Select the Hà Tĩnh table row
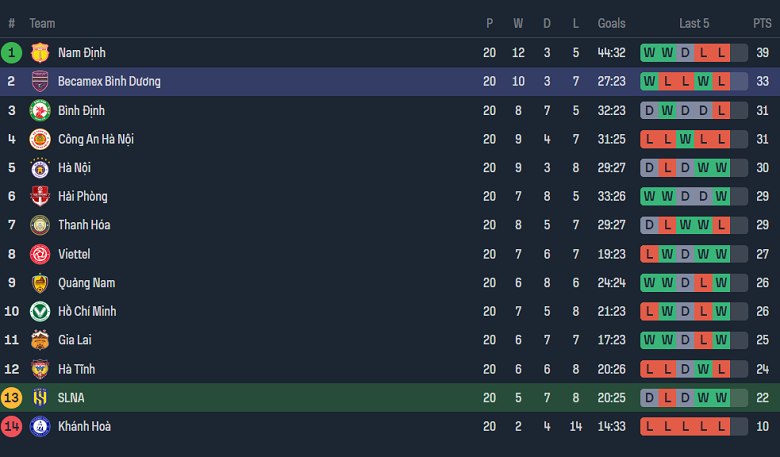 (390, 369)
